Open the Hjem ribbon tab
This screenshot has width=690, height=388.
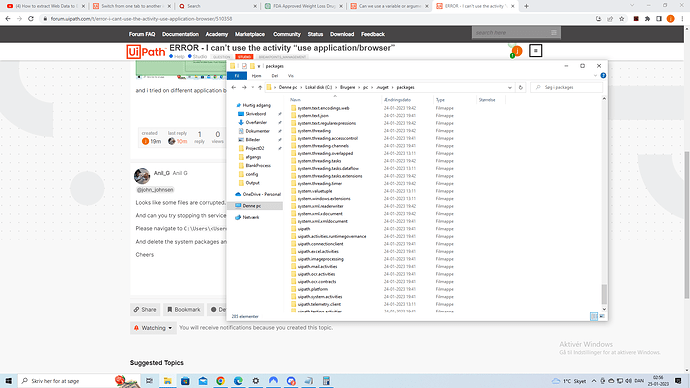[x=256, y=76]
